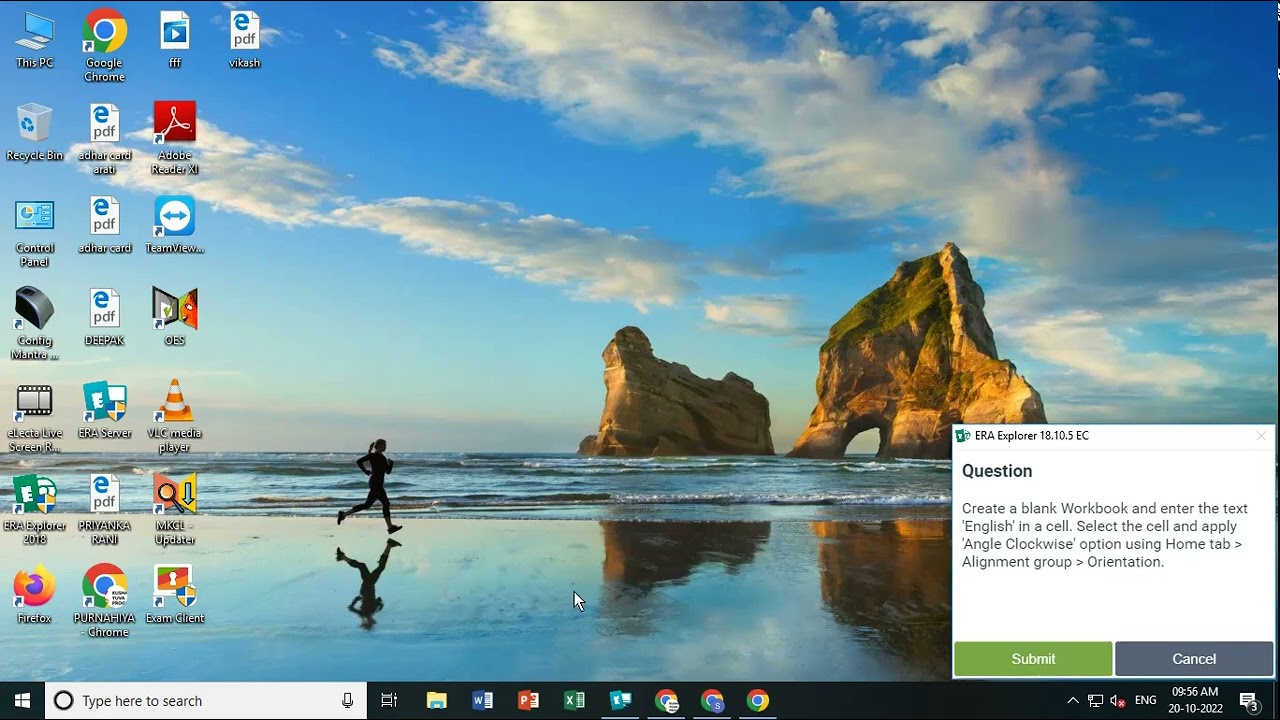This screenshot has width=1280, height=720.
Task: Select the DEEPAK PDF file
Action: tap(105, 317)
